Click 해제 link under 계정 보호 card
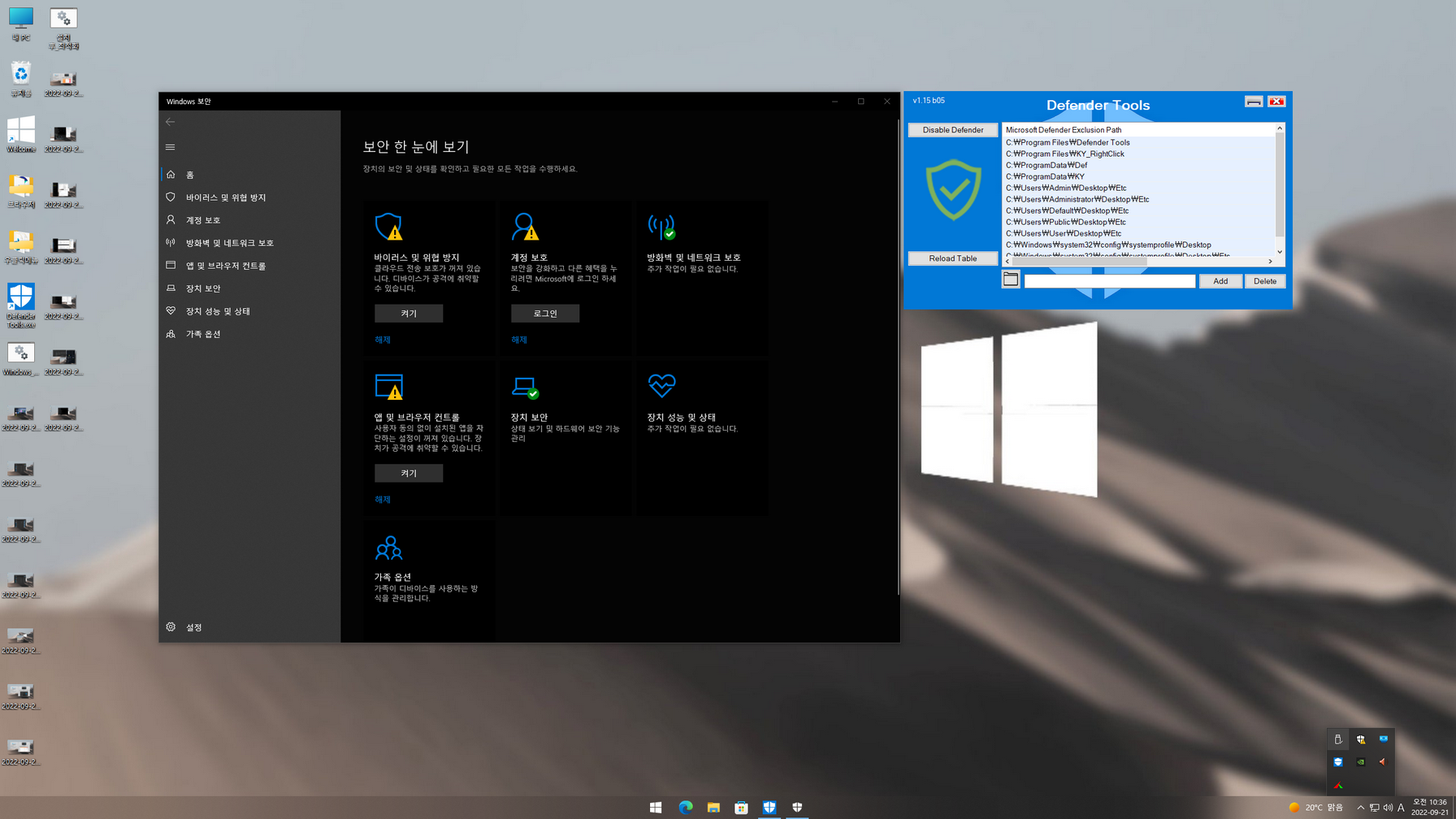Viewport: 1456px width, 819px height. click(519, 340)
